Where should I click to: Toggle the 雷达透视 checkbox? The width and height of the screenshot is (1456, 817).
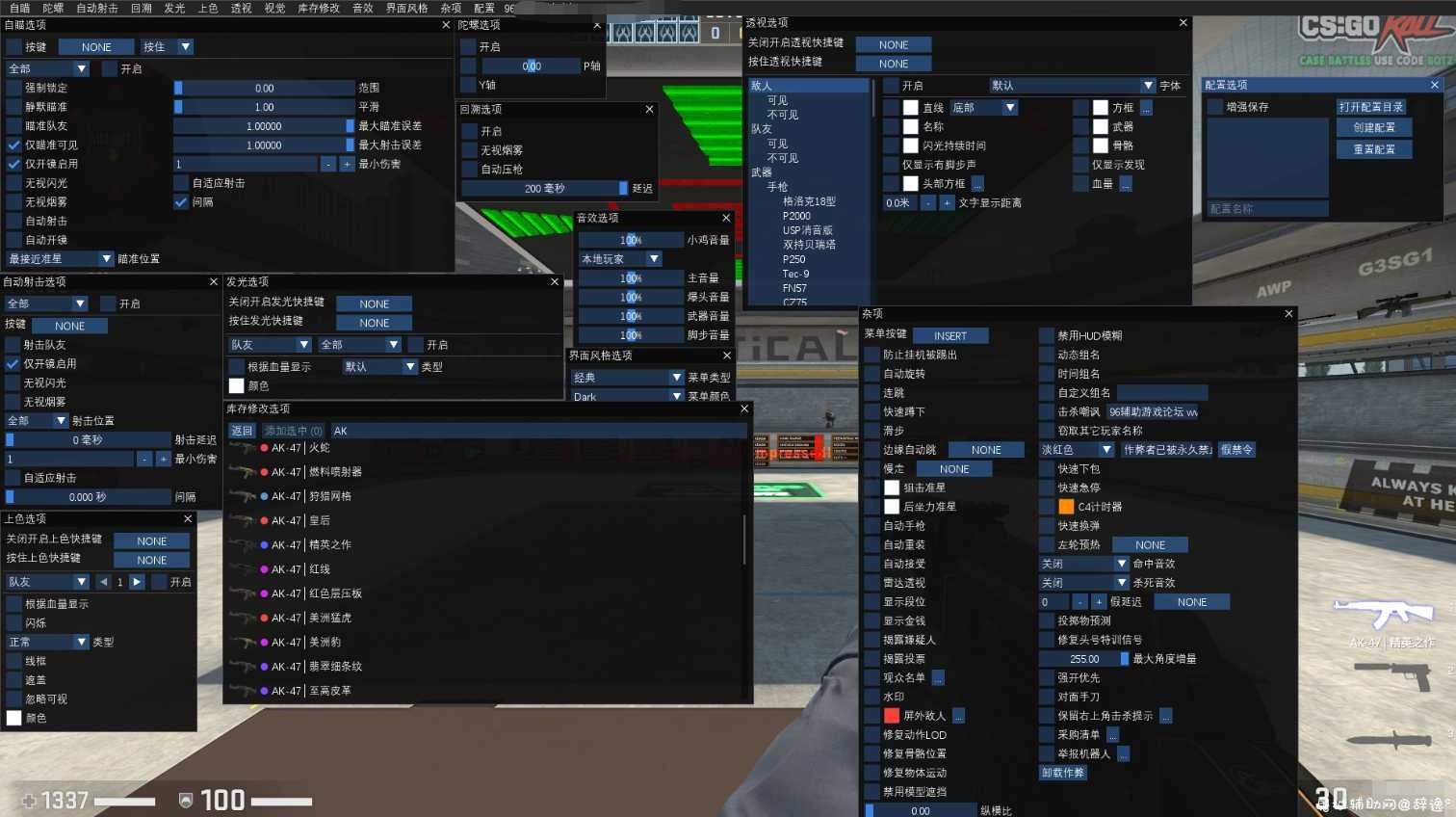coord(872,583)
